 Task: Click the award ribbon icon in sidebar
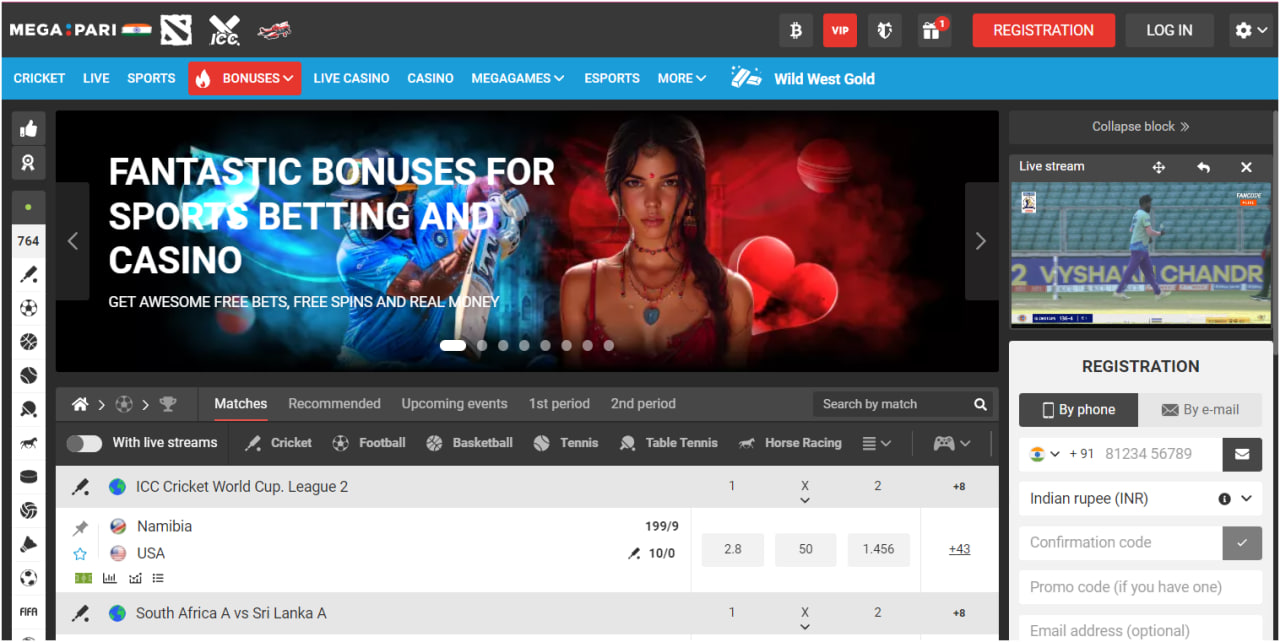tap(28, 162)
